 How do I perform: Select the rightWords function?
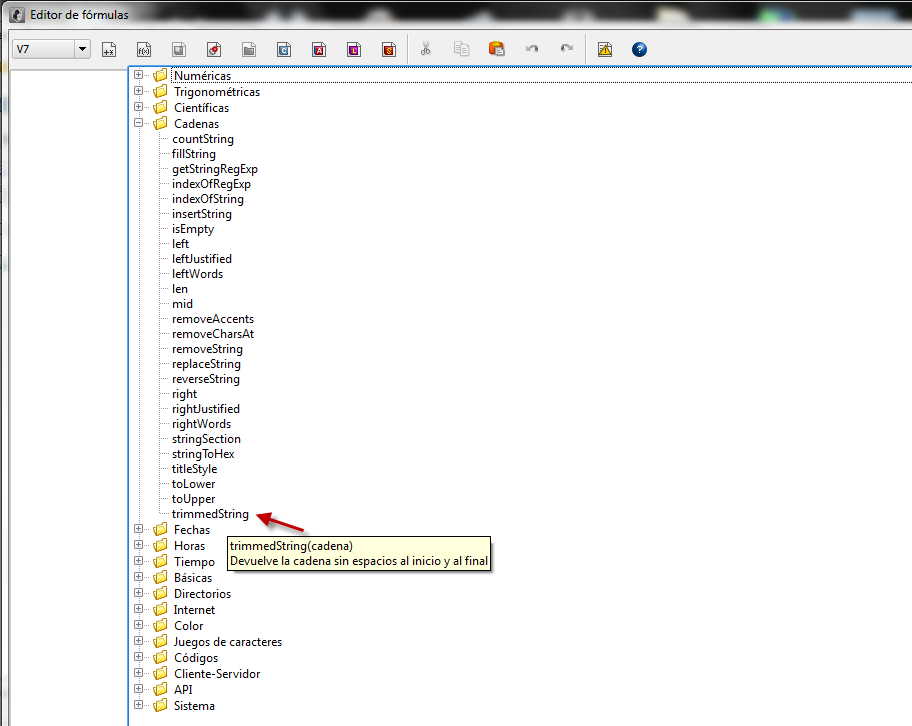pos(201,424)
